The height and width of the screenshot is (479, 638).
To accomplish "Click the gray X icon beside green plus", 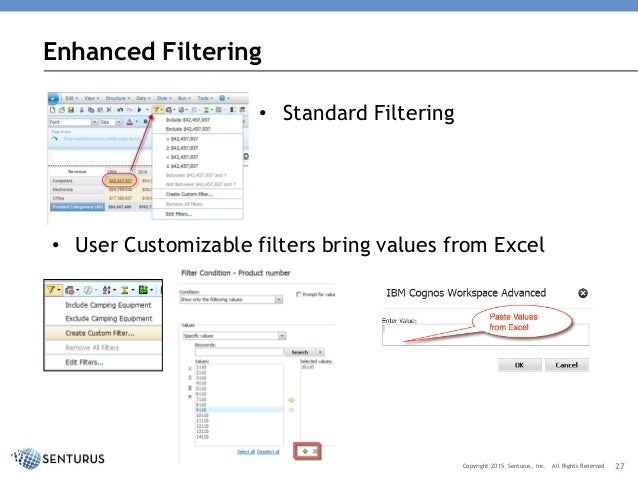I will (315, 451).
